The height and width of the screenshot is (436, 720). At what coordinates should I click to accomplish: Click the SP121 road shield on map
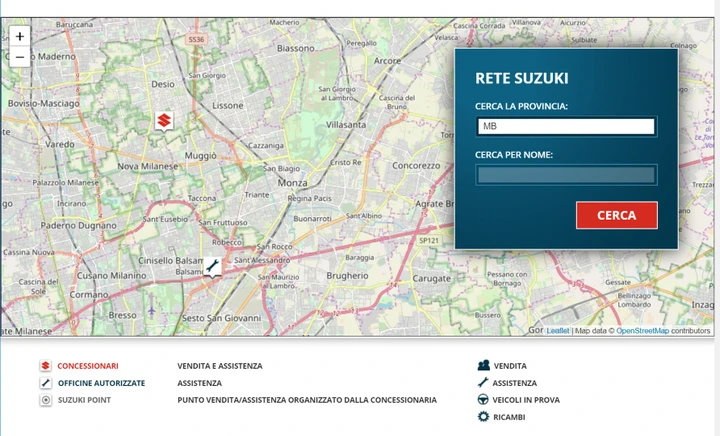pyautogui.click(x=429, y=240)
